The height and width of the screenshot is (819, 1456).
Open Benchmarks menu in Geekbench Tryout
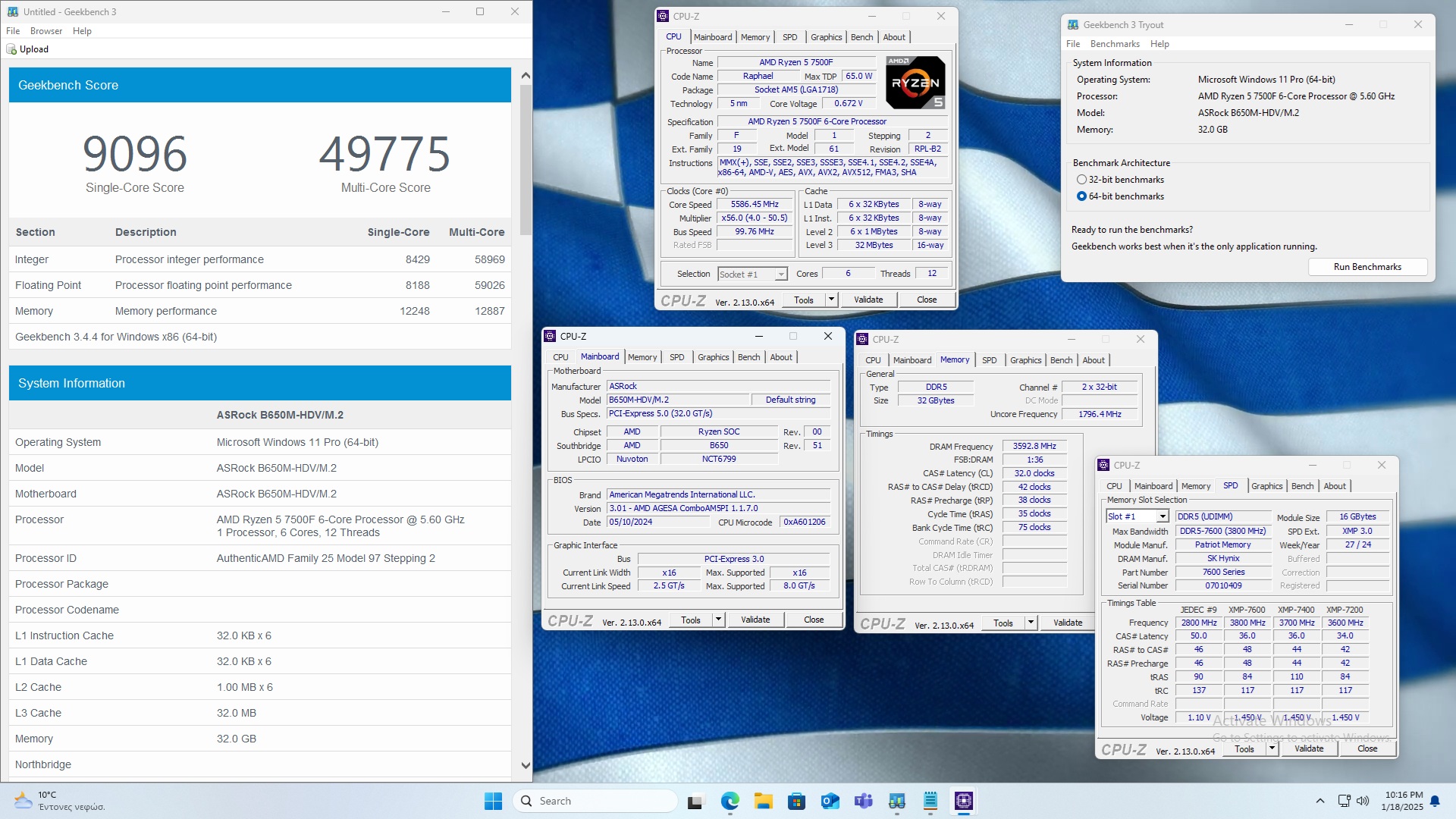1115,44
